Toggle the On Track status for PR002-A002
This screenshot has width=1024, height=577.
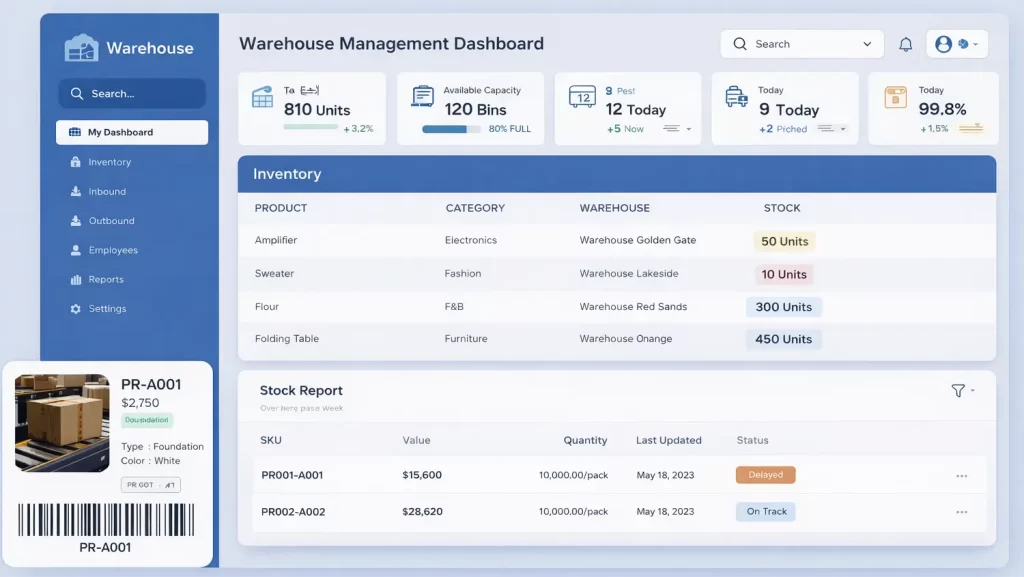point(765,511)
